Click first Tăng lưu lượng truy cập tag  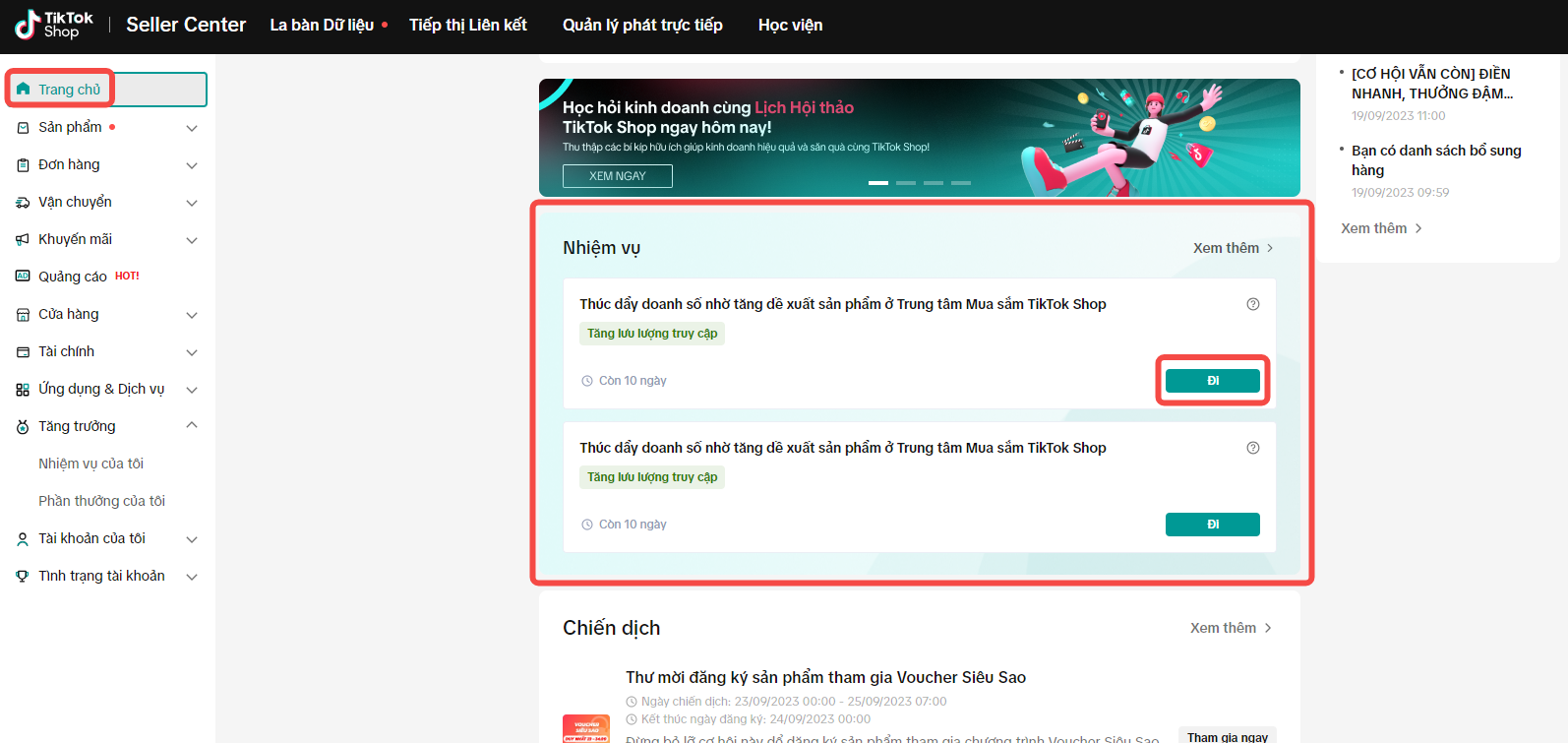tap(652, 334)
